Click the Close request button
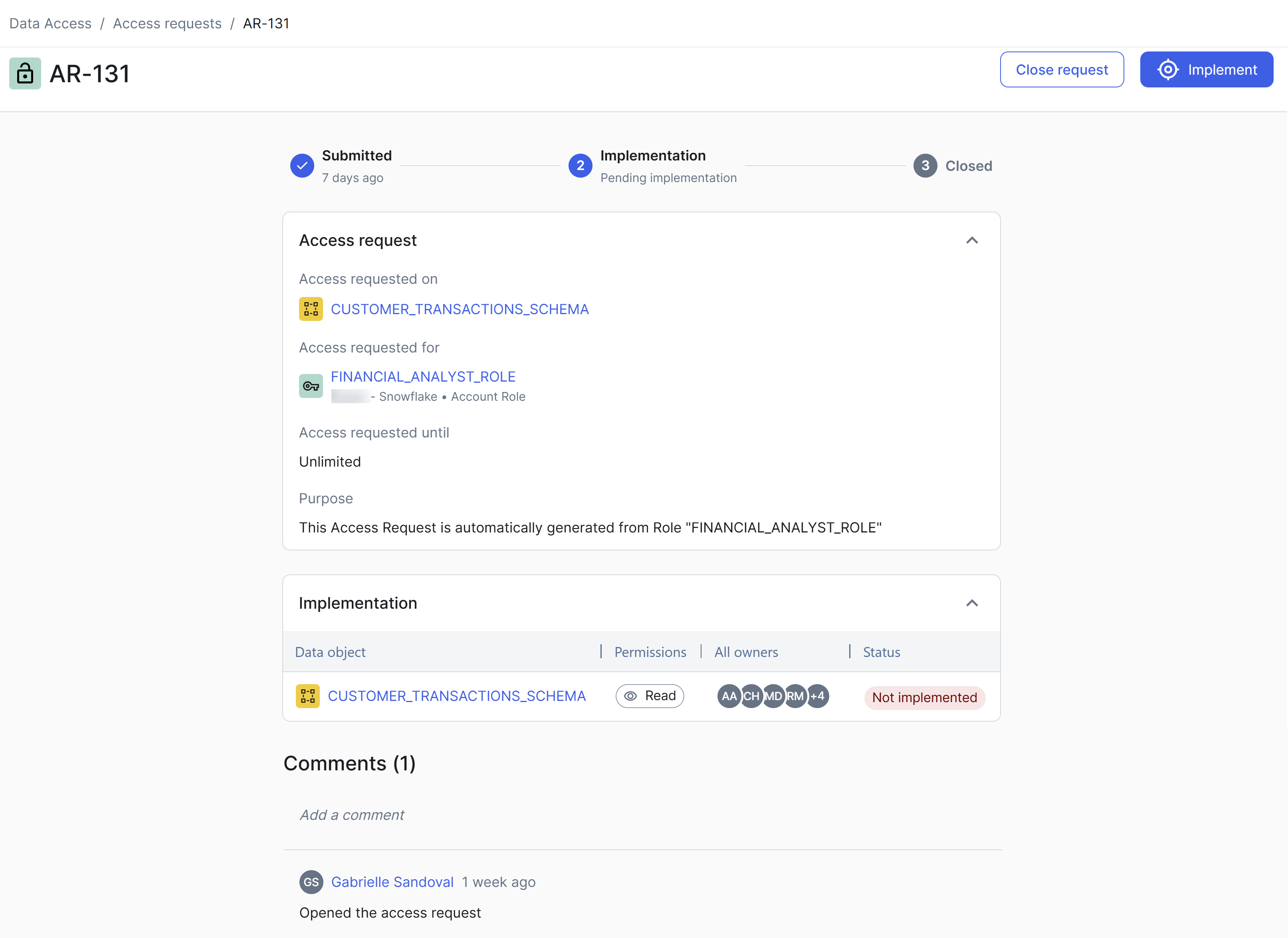This screenshot has height=938, width=1288. click(x=1062, y=70)
